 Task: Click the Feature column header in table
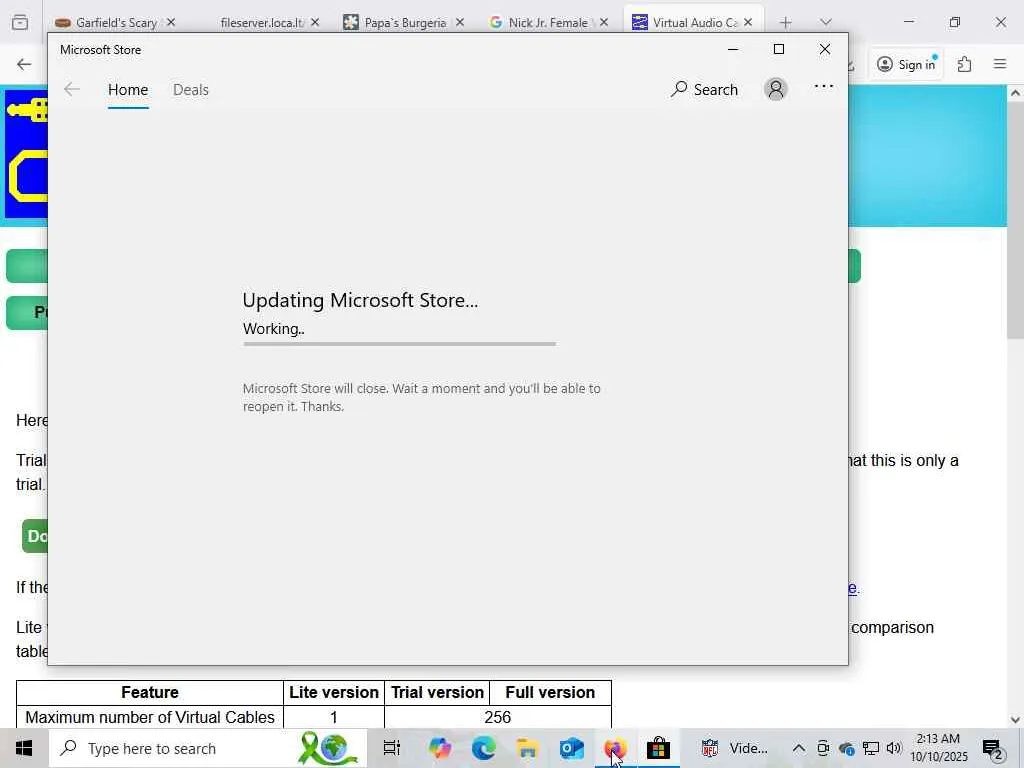[150, 692]
